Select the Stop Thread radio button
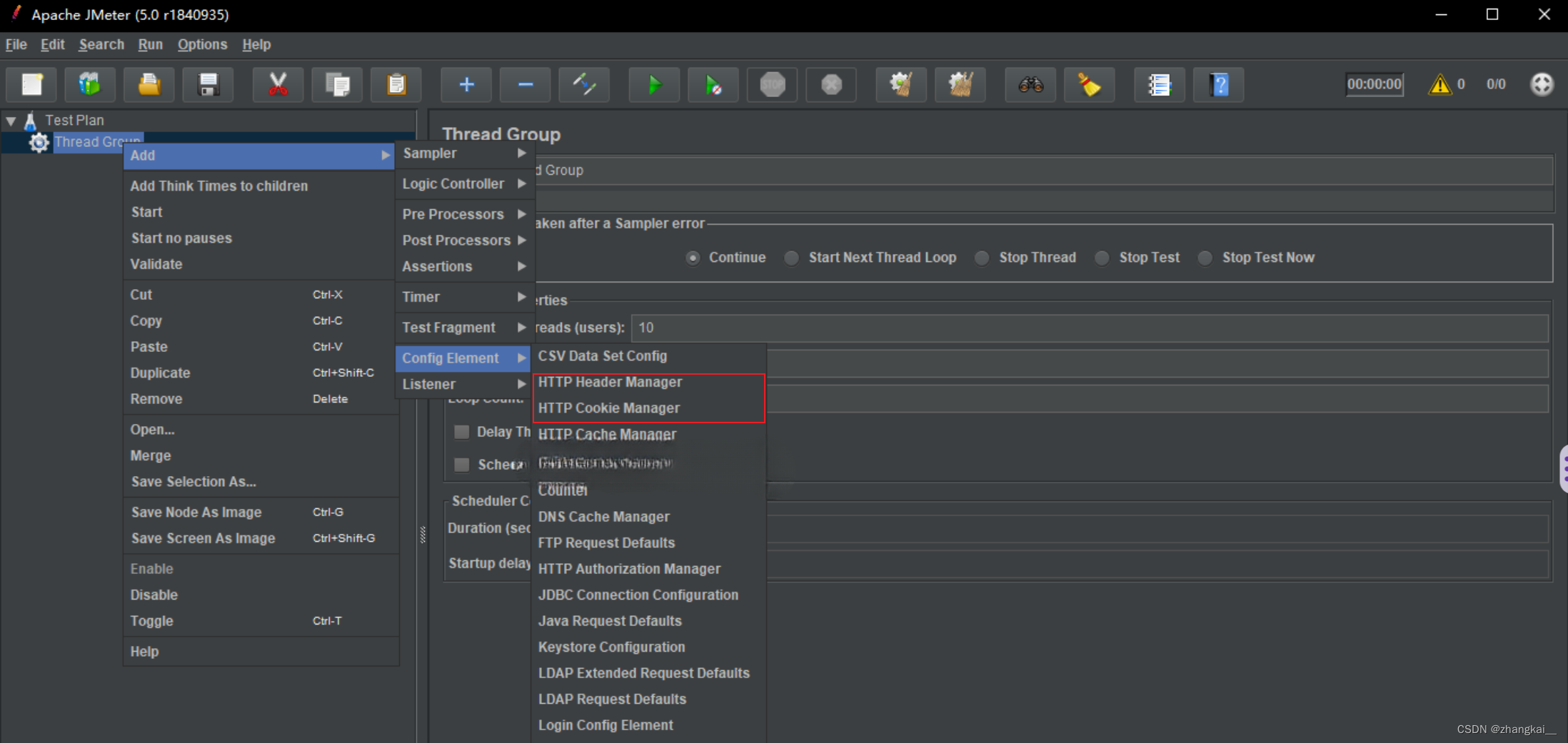The height and width of the screenshot is (743, 1568). coord(982,258)
